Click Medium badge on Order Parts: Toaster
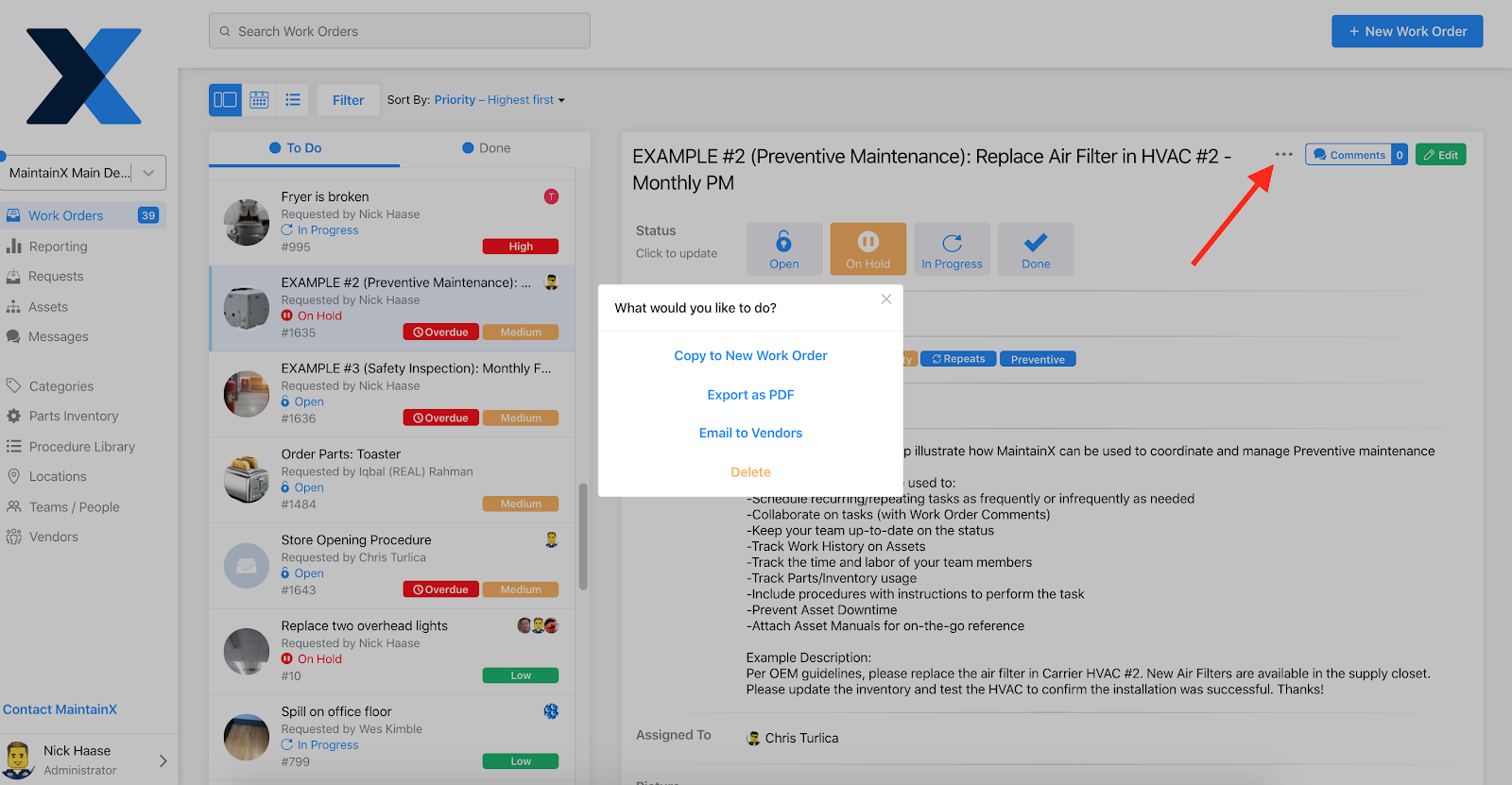1512x785 pixels. 521,504
